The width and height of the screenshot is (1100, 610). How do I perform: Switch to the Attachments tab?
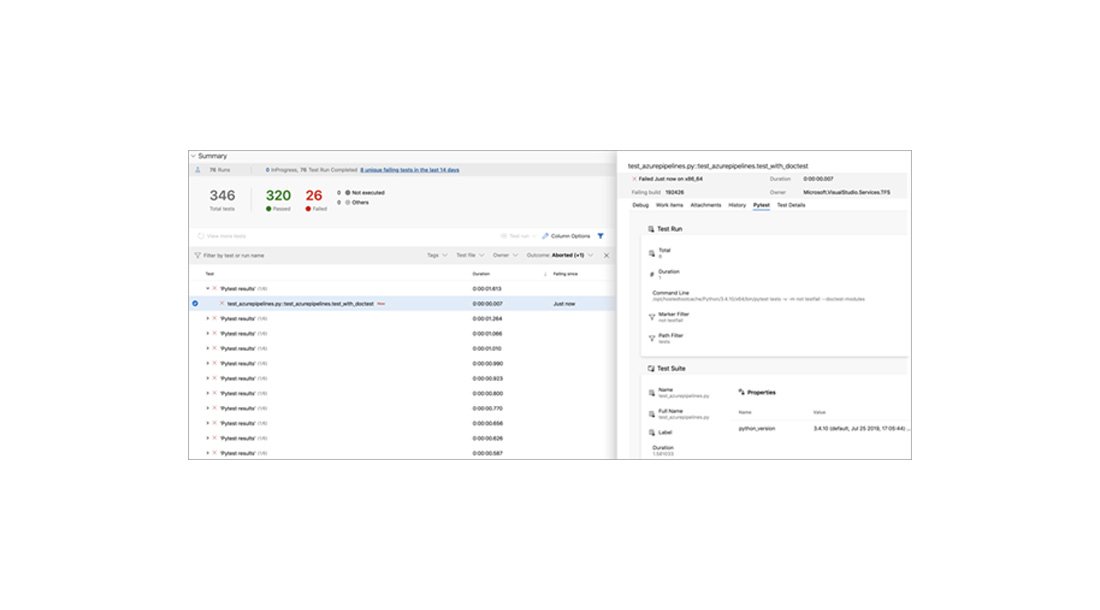(x=705, y=205)
